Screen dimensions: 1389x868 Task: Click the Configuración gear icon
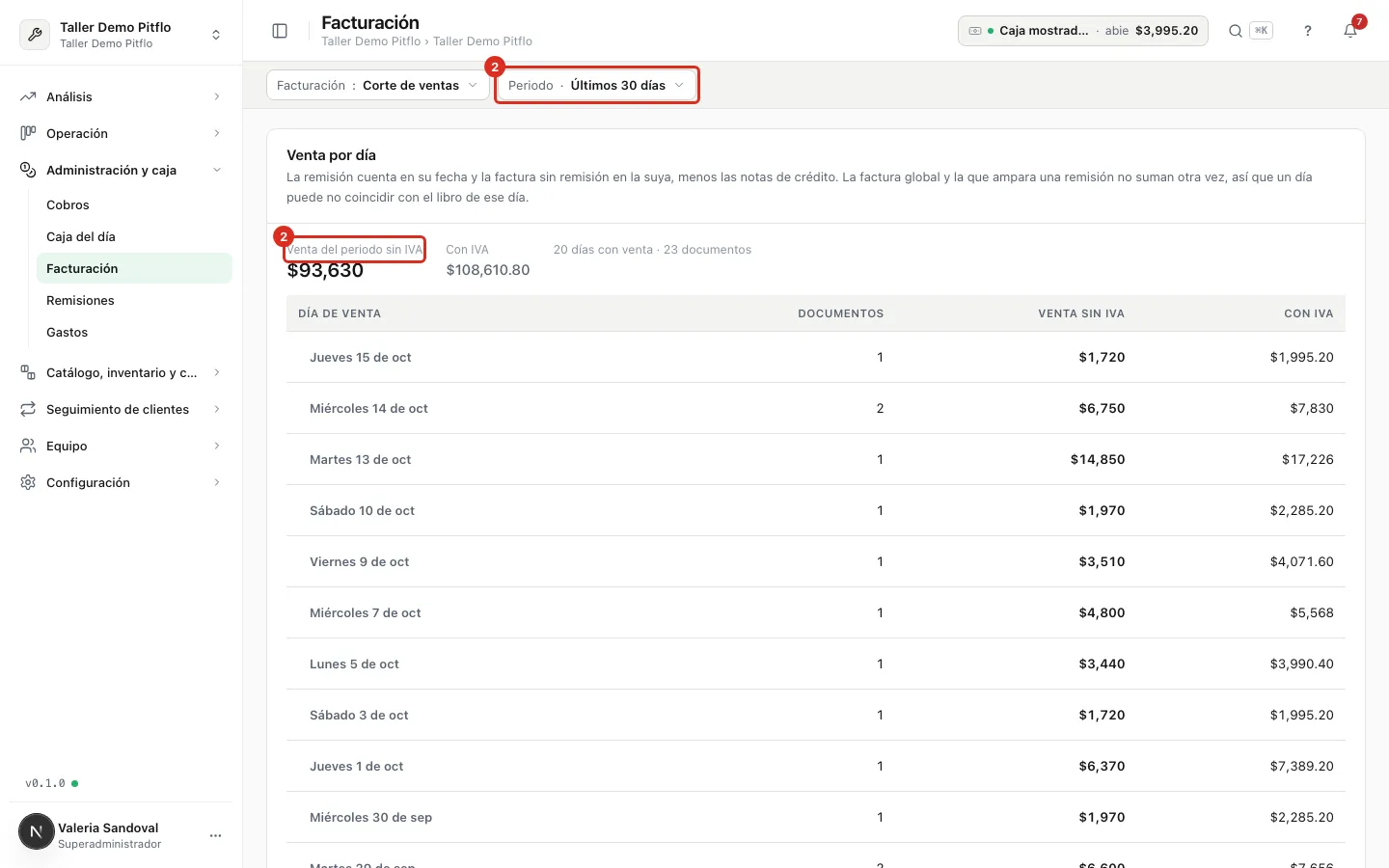(28, 482)
